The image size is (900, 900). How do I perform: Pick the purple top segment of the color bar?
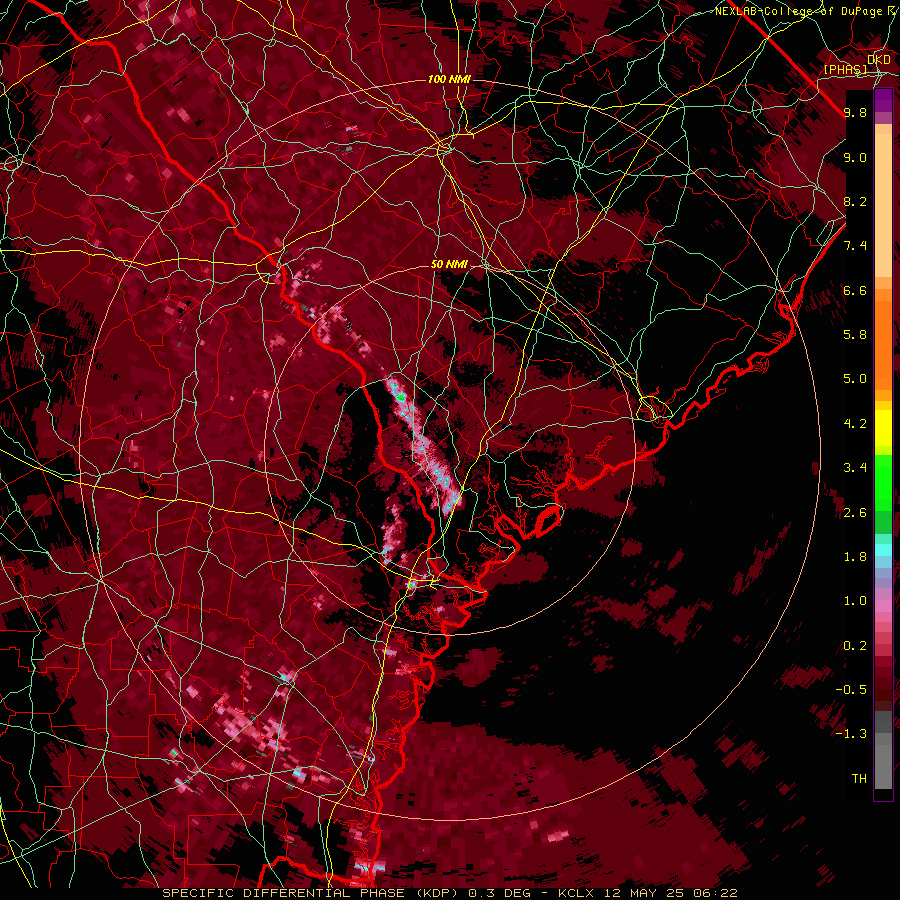point(883,100)
